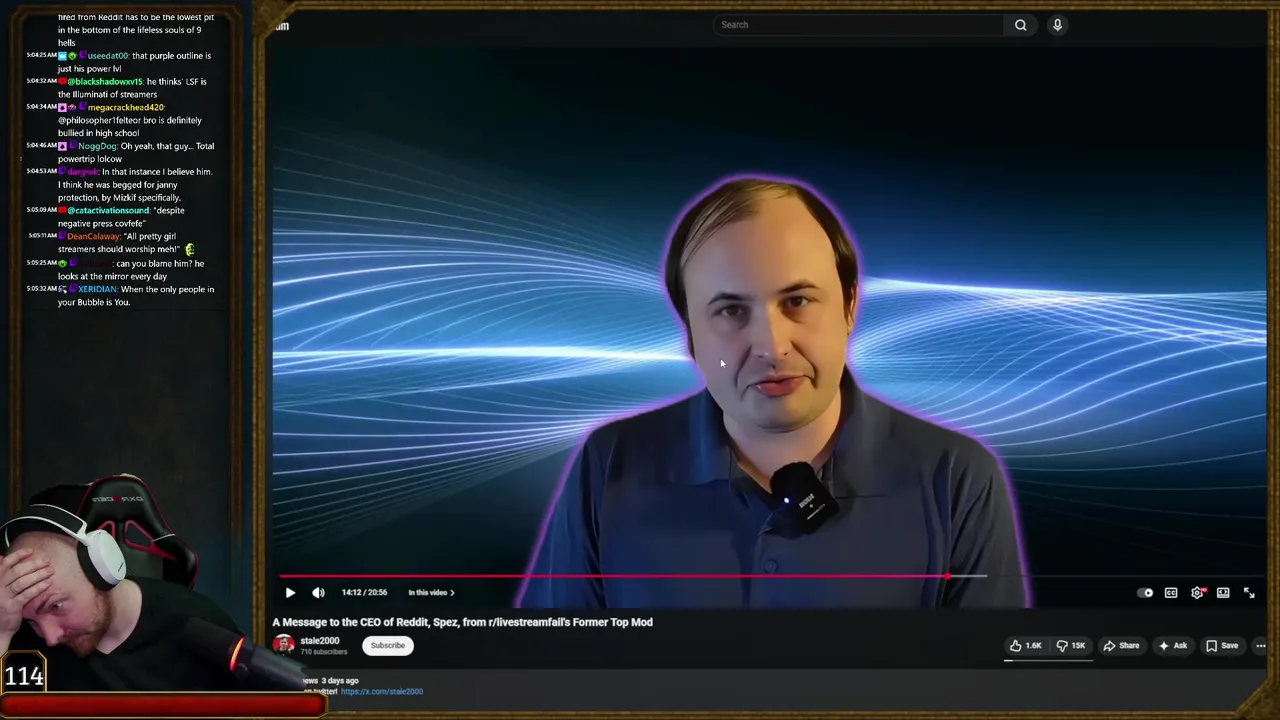The width and height of the screenshot is (1280, 720).
Task: Like the video (1.6K thumbs up)
Action: (x=1025, y=646)
